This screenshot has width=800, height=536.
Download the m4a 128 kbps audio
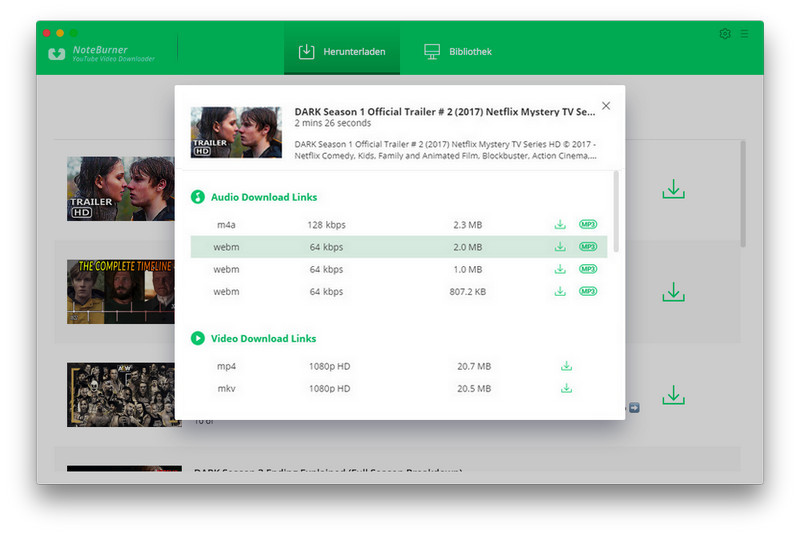560,224
